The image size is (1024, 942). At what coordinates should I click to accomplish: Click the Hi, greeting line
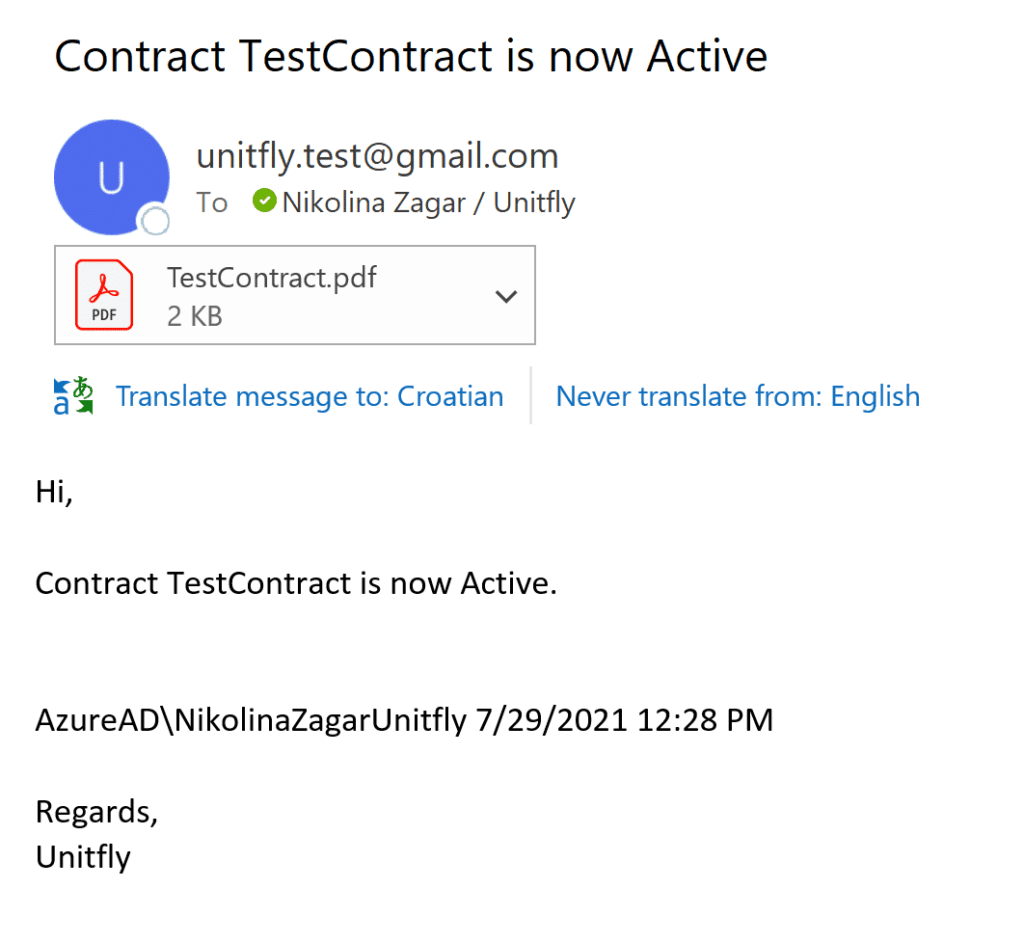pyautogui.click(x=54, y=492)
